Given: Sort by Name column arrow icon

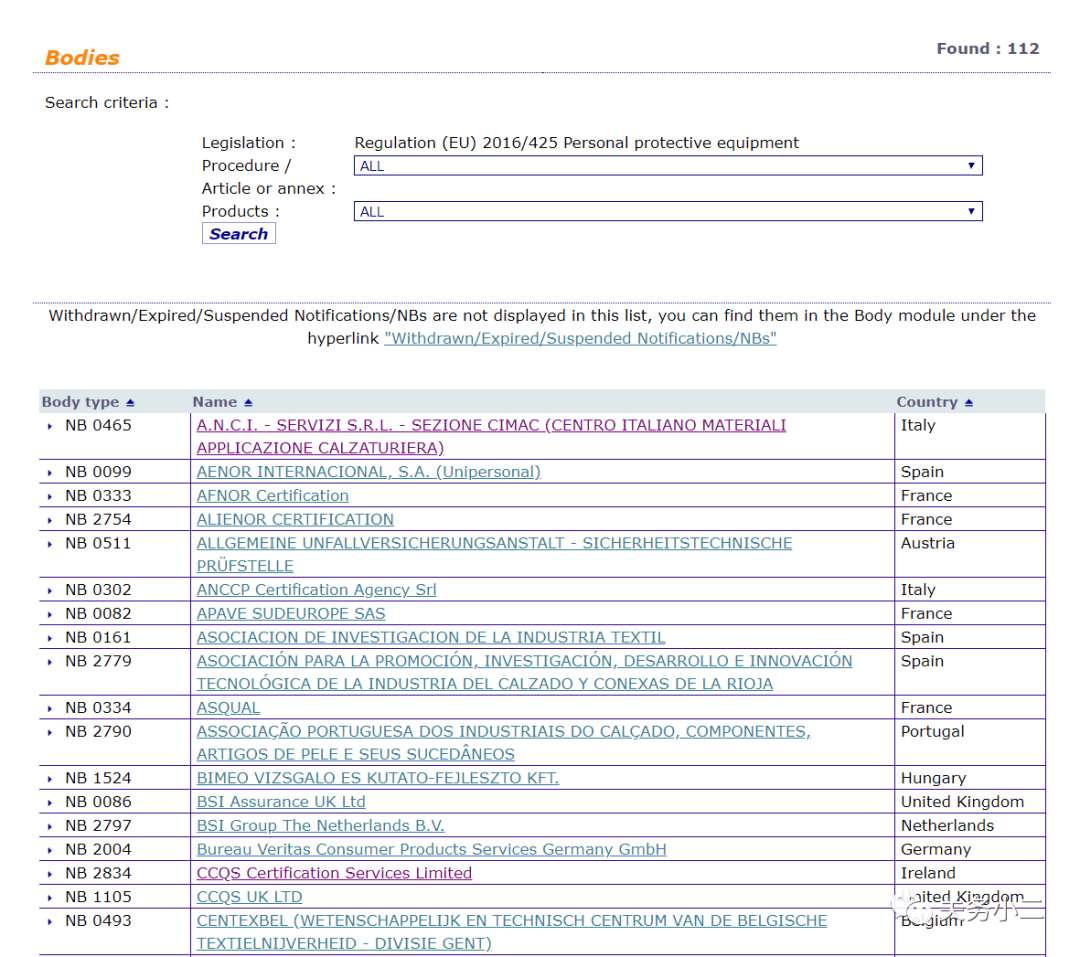Looking at the screenshot, I should tap(248, 403).
